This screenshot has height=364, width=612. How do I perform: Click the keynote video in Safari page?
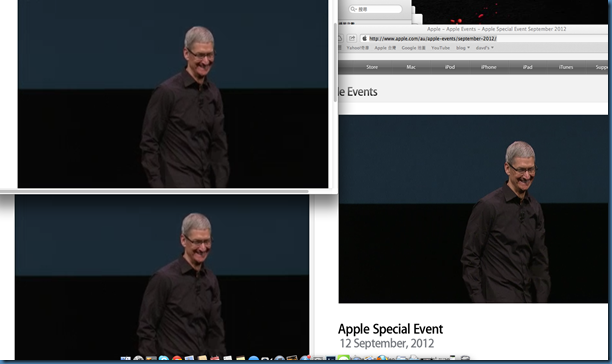[x=473, y=209]
